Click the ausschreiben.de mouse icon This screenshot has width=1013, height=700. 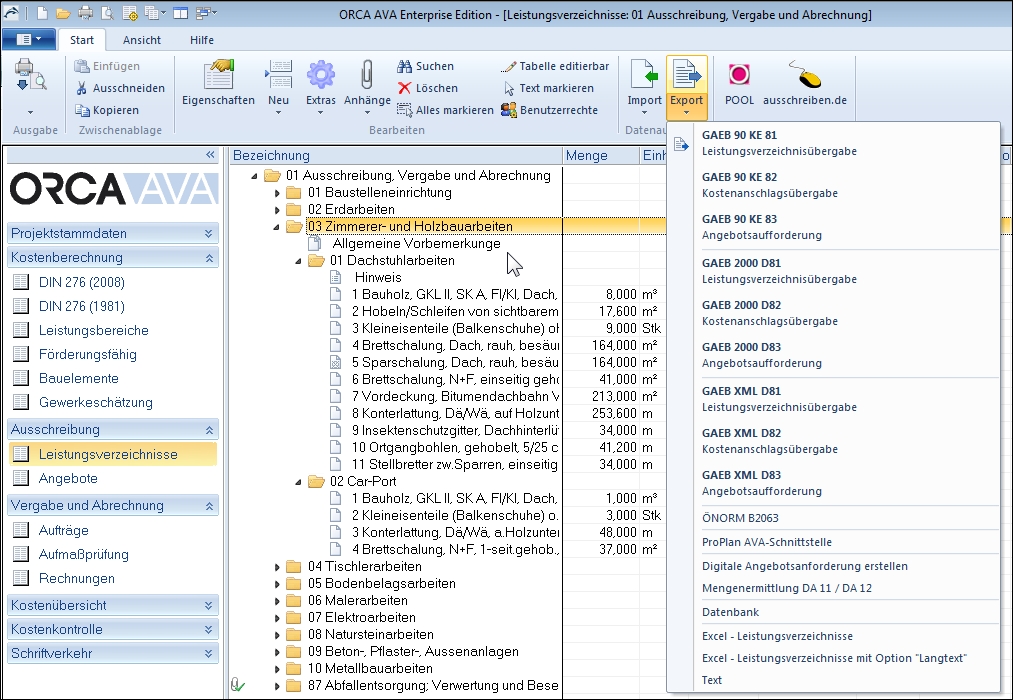(x=804, y=77)
